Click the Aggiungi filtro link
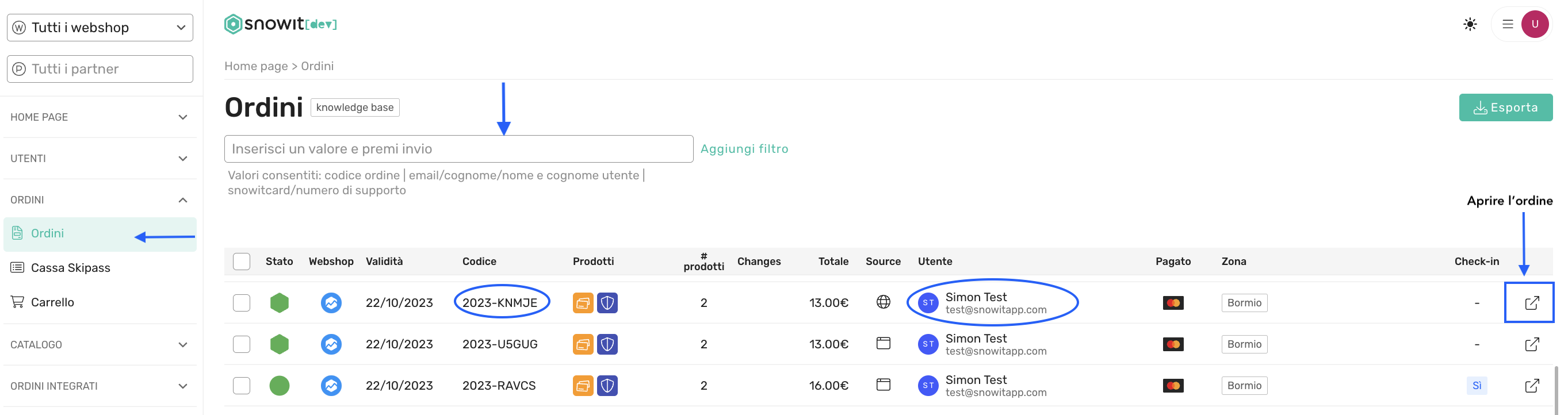This screenshot has width=1568, height=415. tap(744, 148)
